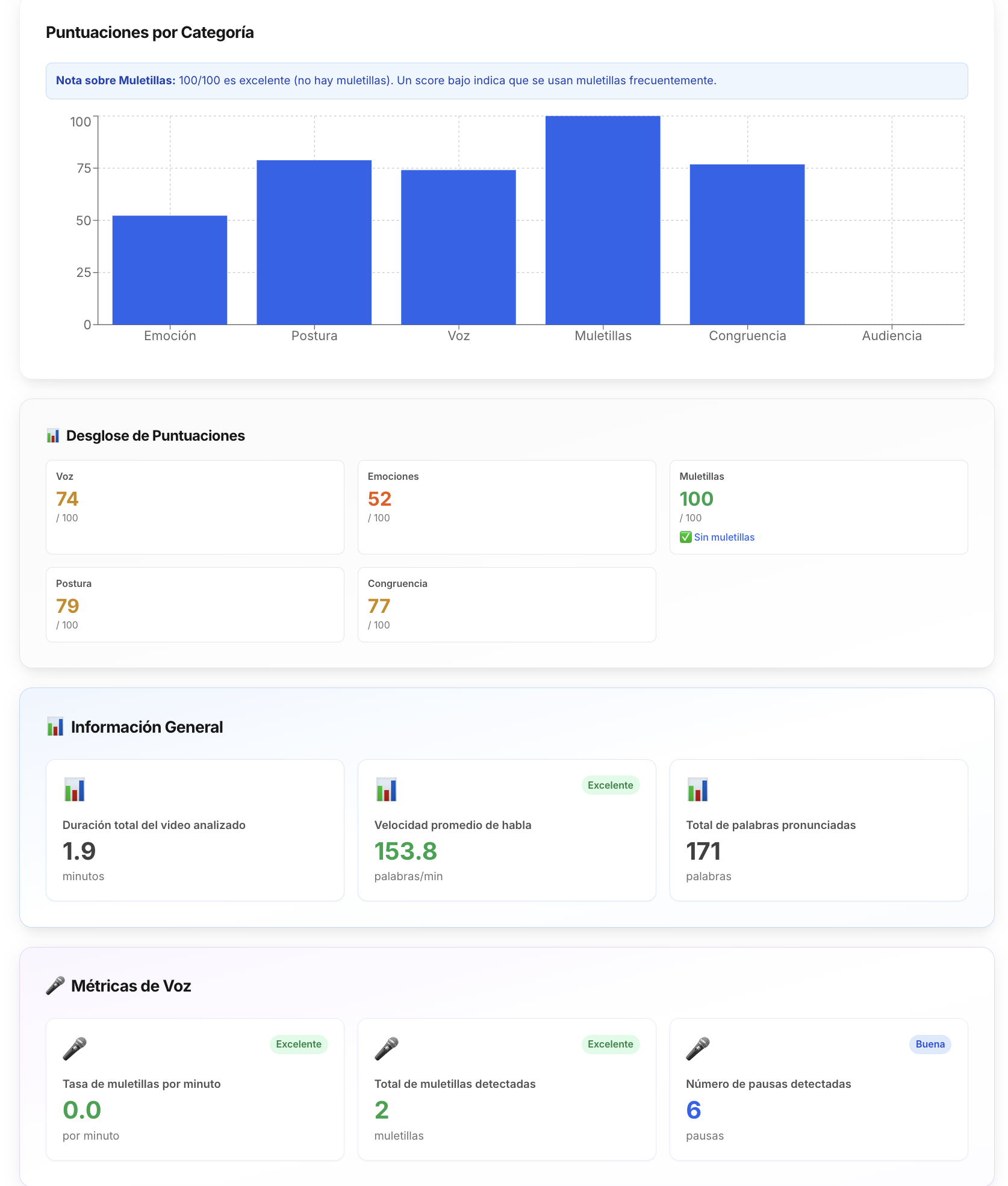The image size is (1008, 1186).
Task: Select the Voz bar in the chart
Action: pos(458,247)
